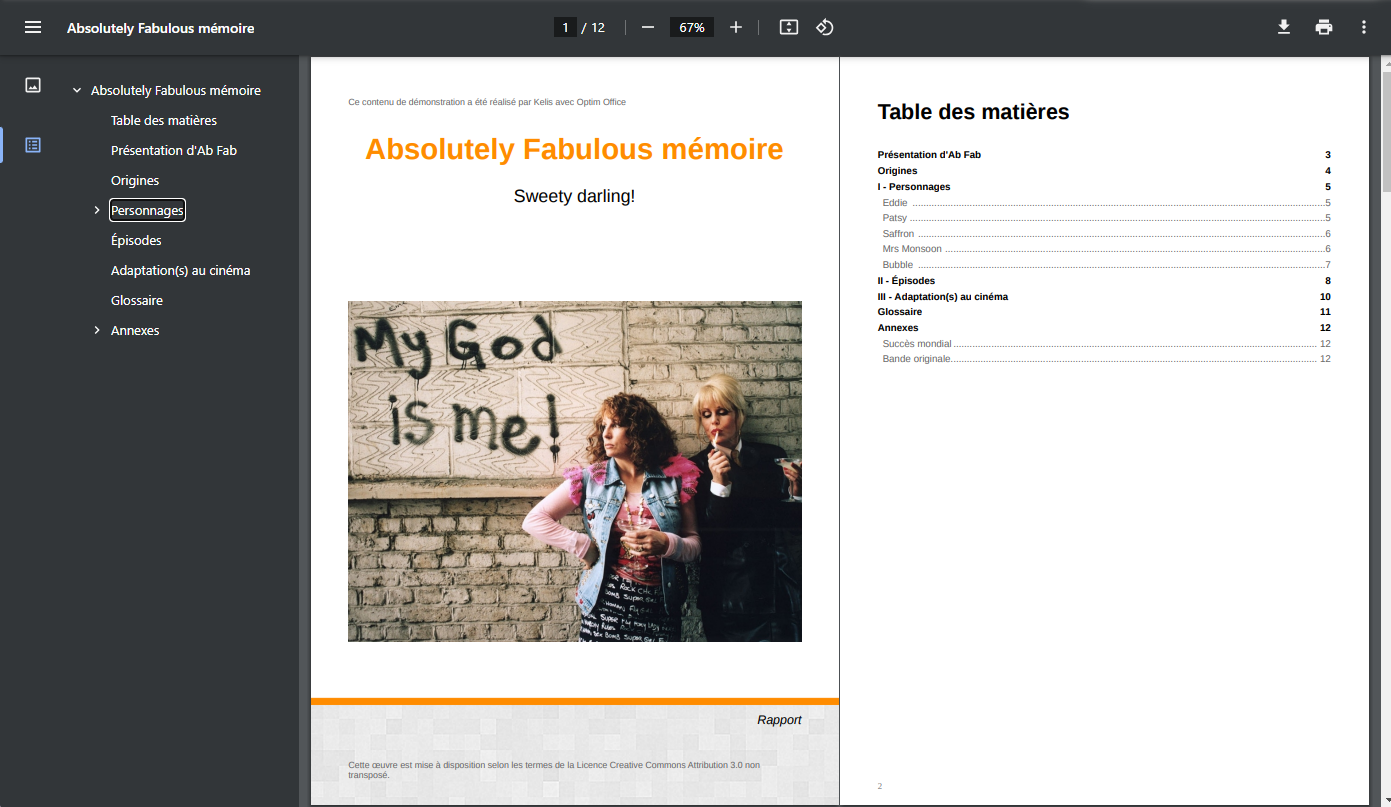
Task: Jump to Épisodes in the outline
Action: (x=136, y=241)
